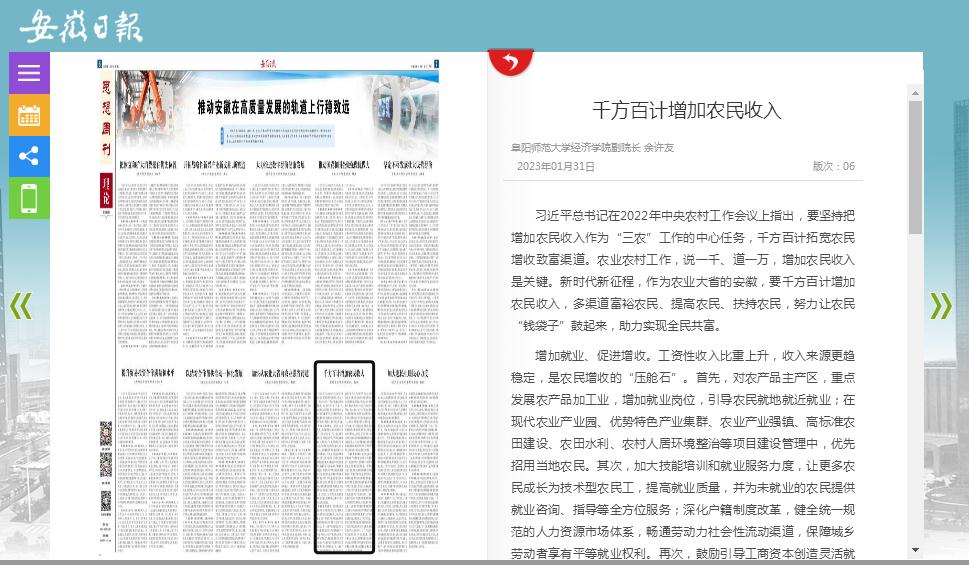
Task: Click the 安徽日报 logo
Action: (x=81, y=26)
